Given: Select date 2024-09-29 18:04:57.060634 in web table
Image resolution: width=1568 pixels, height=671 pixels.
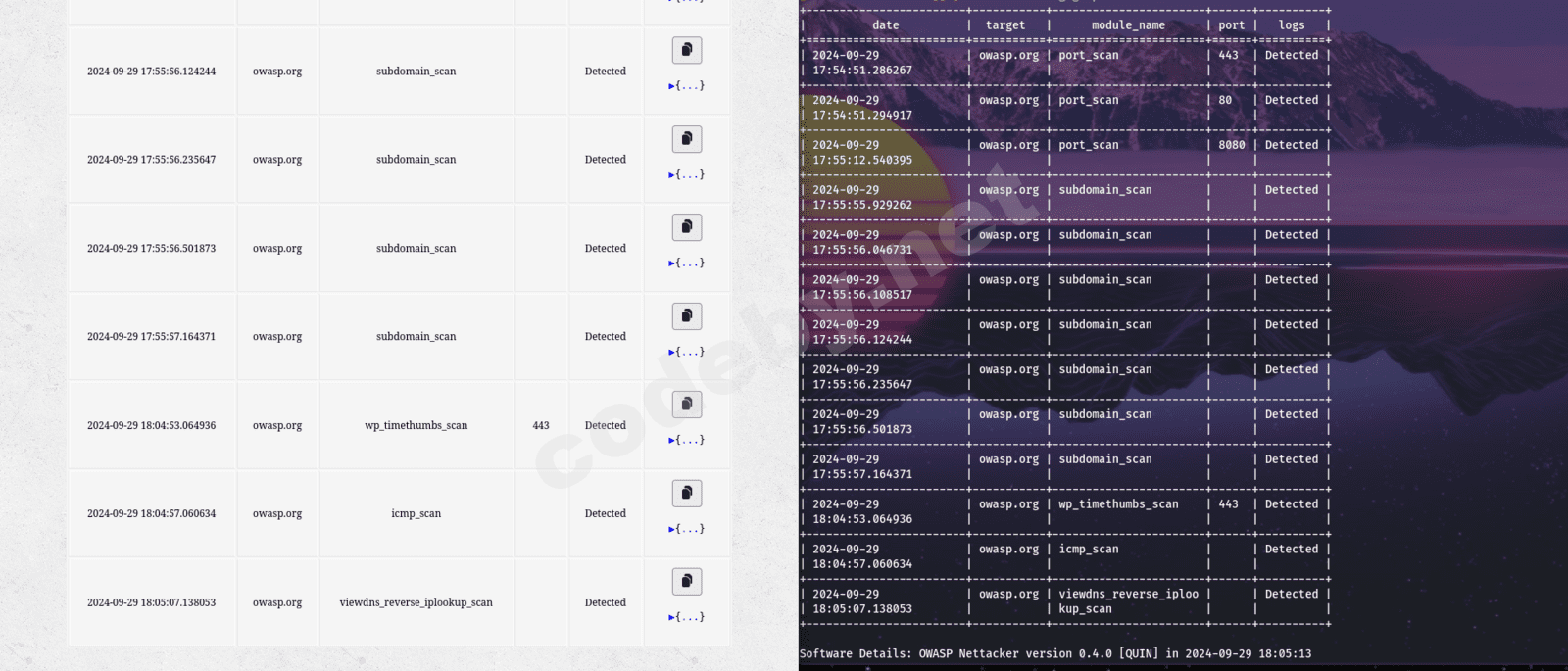Looking at the screenshot, I should pos(151,514).
